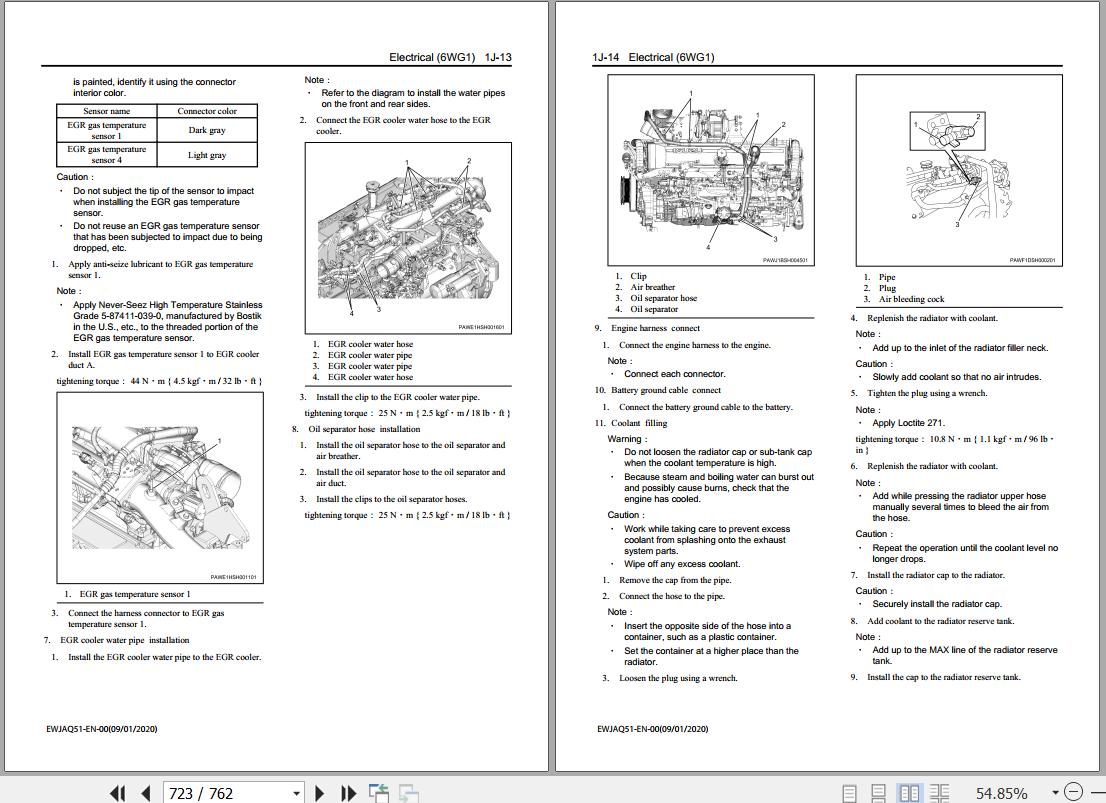Go to the previous page
The image size is (1106, 803).
pos(147,792)
